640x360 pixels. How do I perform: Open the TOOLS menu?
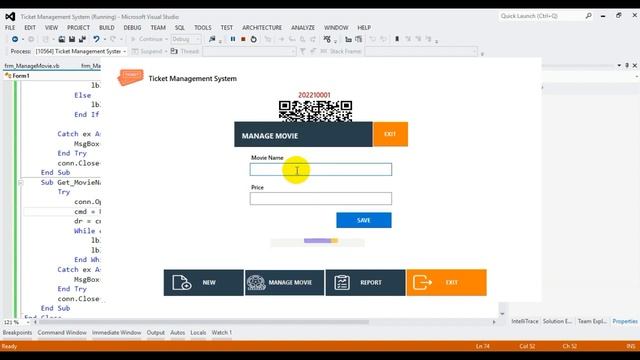click(x=202, y=27)
